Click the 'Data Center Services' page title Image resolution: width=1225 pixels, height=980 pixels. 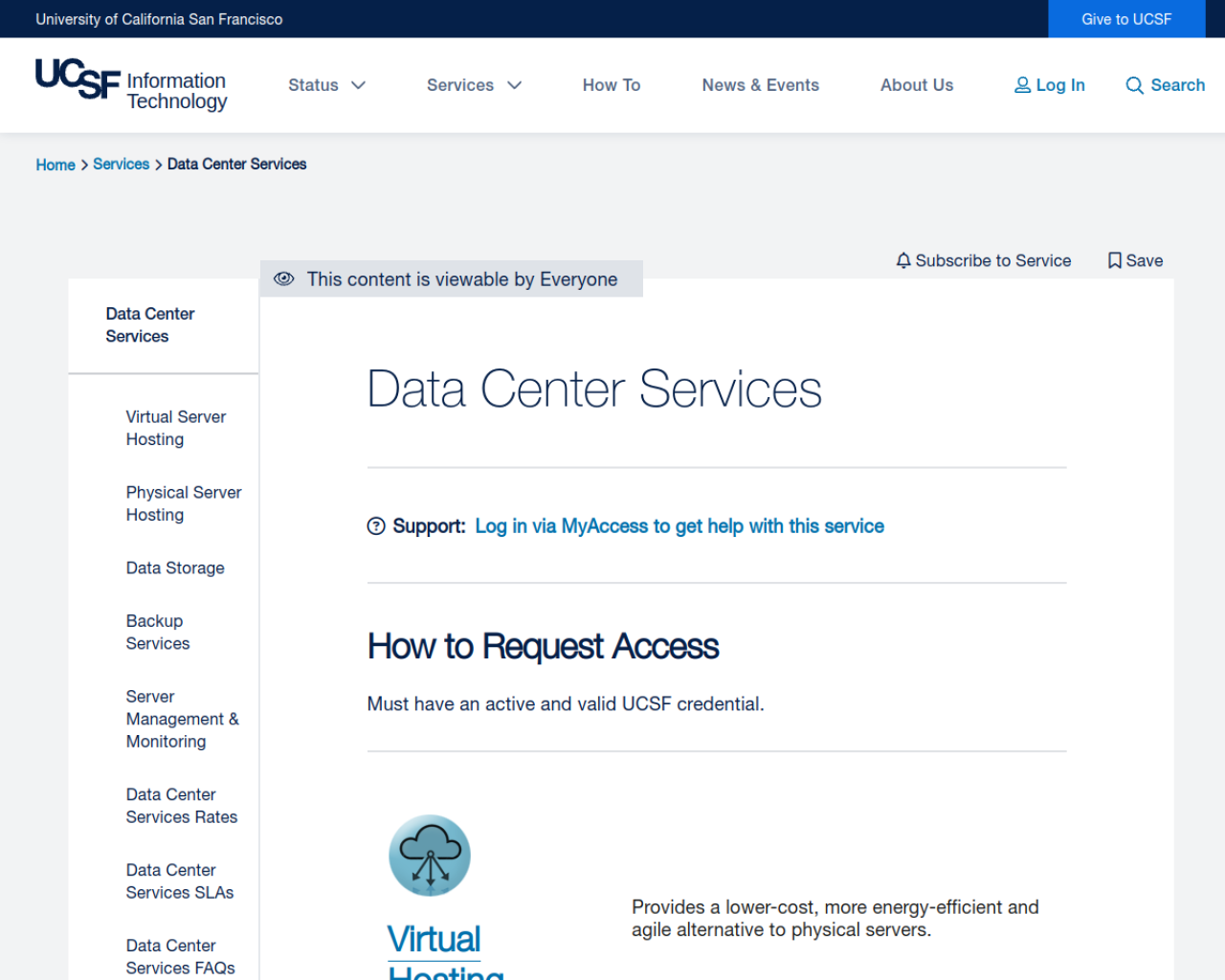[594, 390]
